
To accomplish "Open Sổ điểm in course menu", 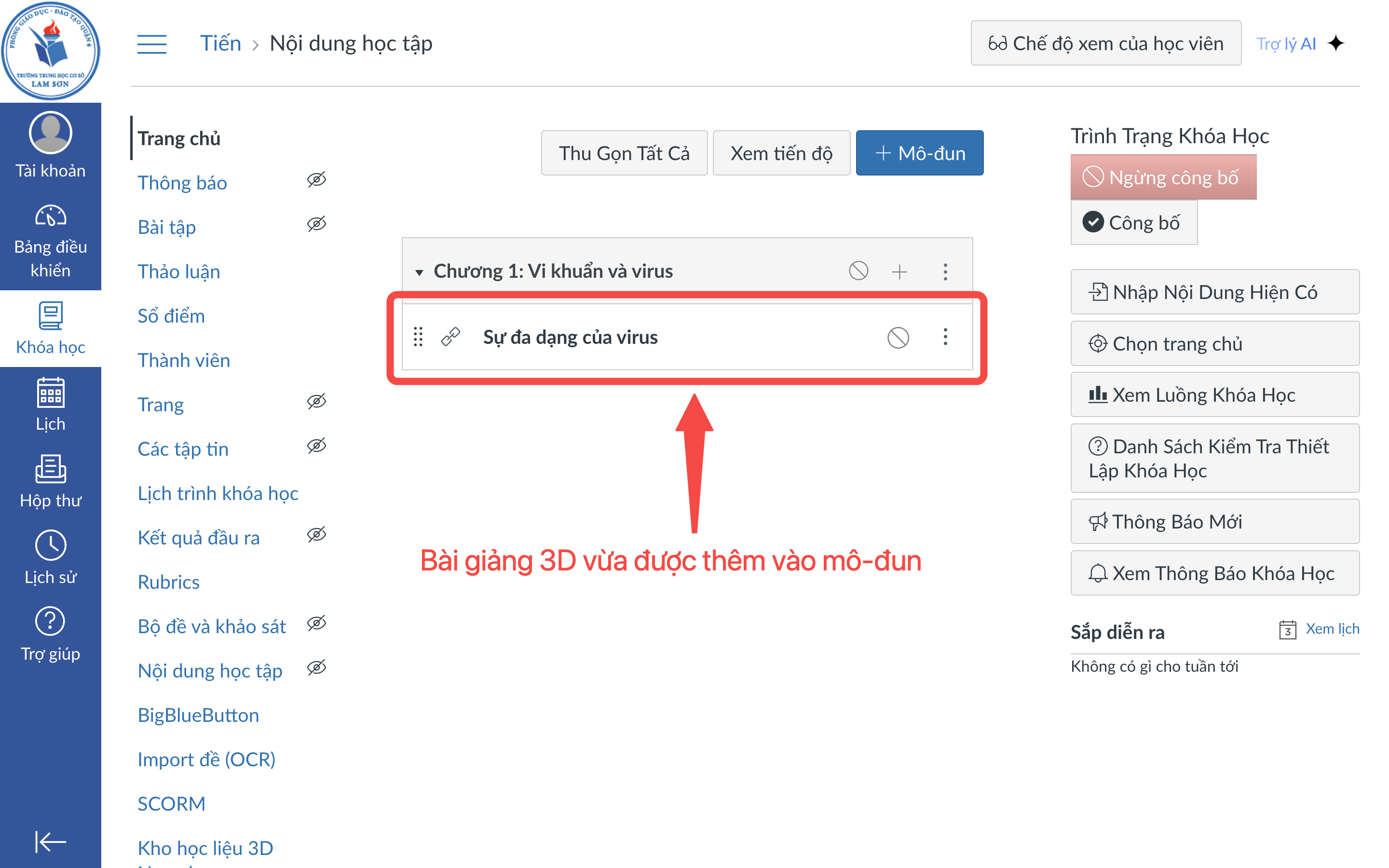I will [171, 316].
